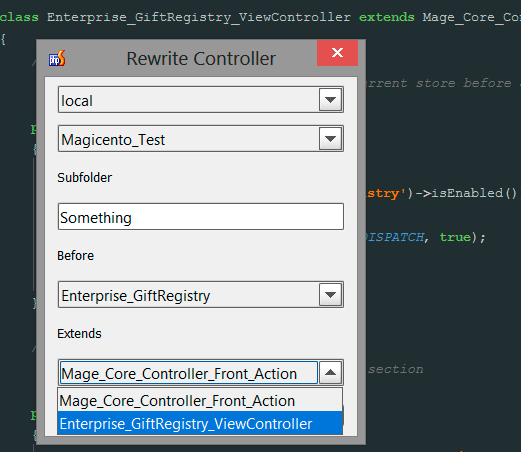
Task: Expand the Magicento_Test module dropdown arrow
Action: pos(330,139)
